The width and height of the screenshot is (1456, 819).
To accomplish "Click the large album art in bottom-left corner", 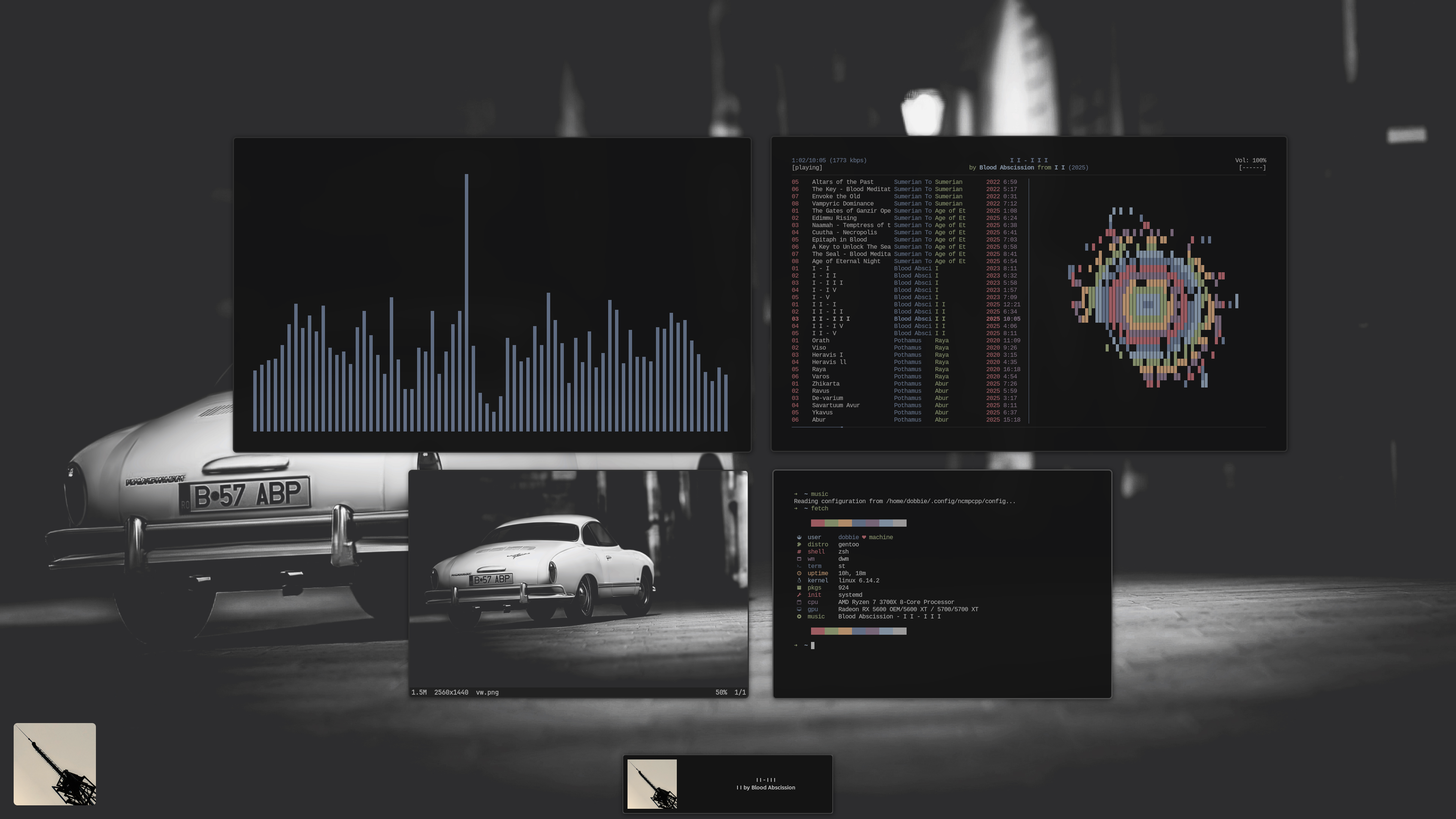I will (55, 764).
